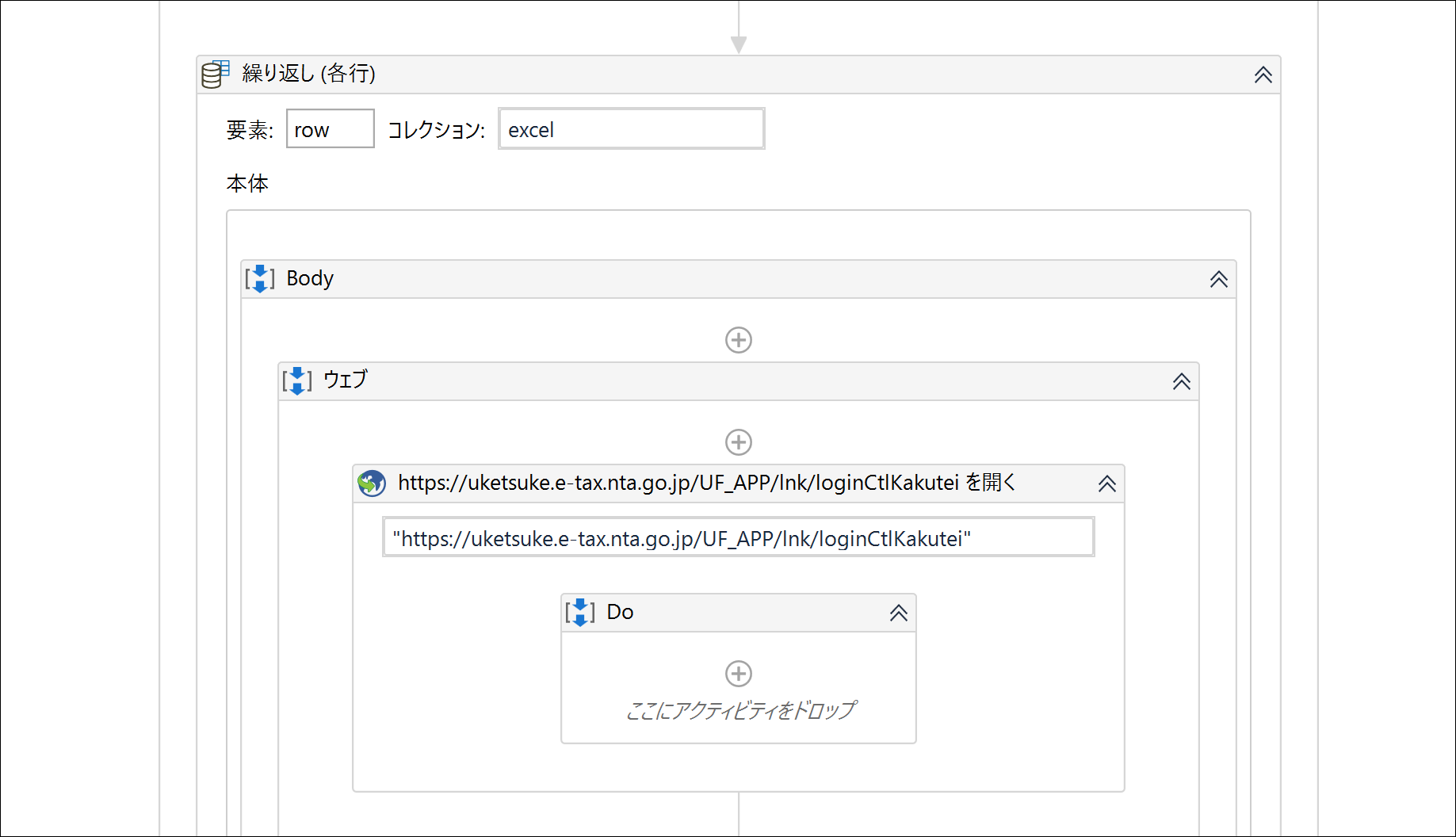Select the open browser activity title
The height and width of the screenshot is (837, 1456).
(x=707, y=482)
